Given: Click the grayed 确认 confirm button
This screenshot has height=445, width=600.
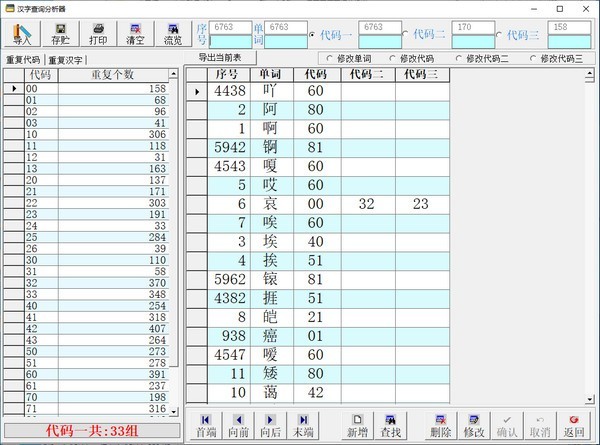Looking at the screenshot, I should pos(507,426).
